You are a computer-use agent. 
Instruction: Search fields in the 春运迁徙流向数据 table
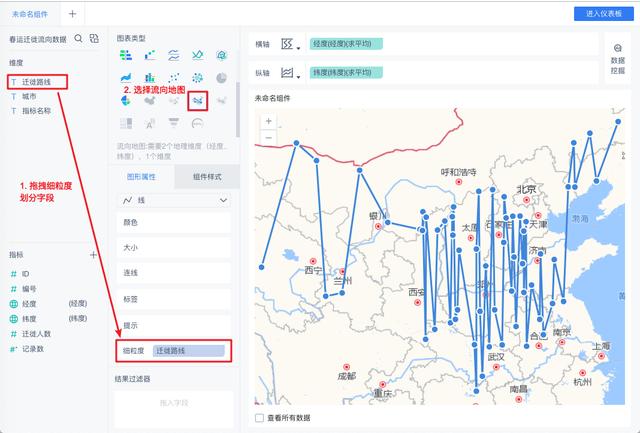78,39
